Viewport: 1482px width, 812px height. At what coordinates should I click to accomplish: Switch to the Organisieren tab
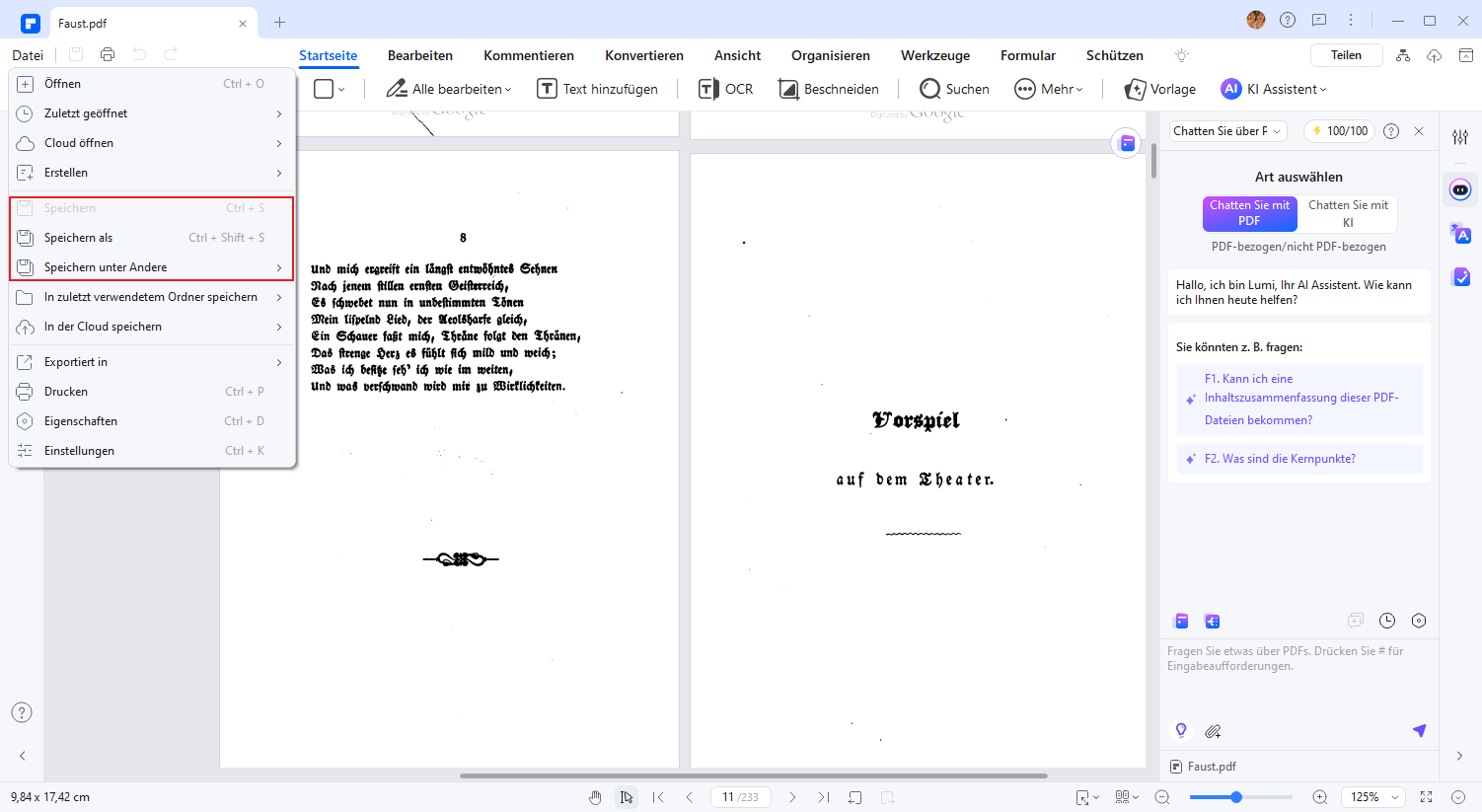coord(831,55)
